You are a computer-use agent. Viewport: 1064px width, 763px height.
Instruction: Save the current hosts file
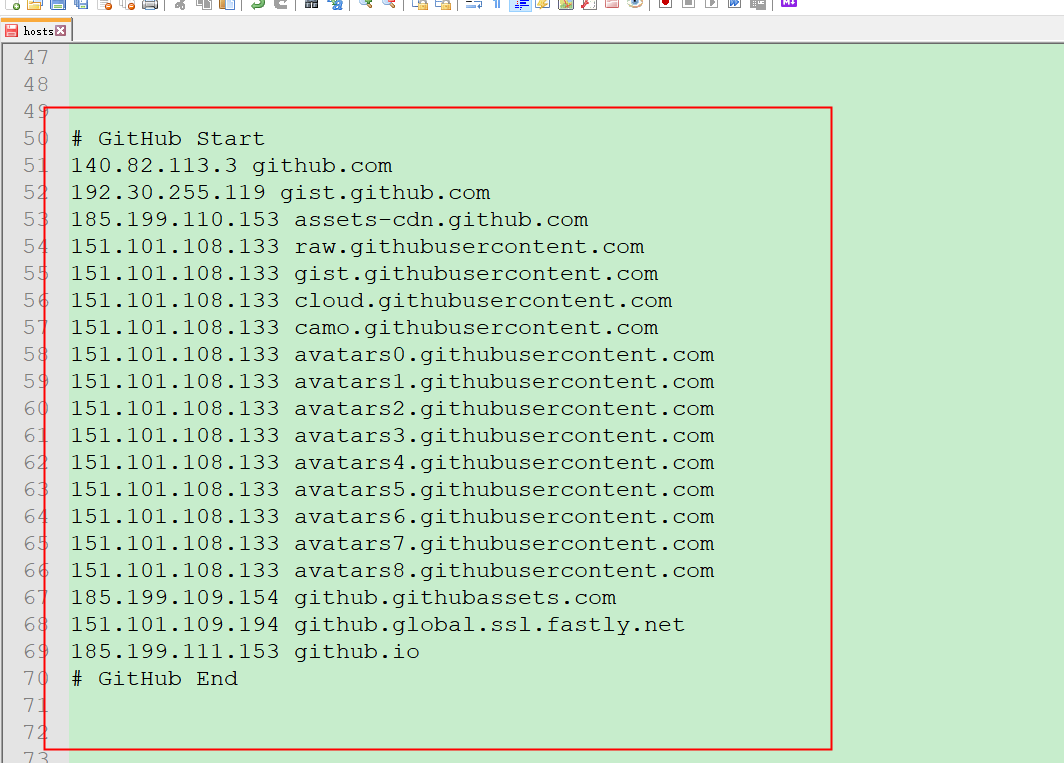(x=58, y=3)
